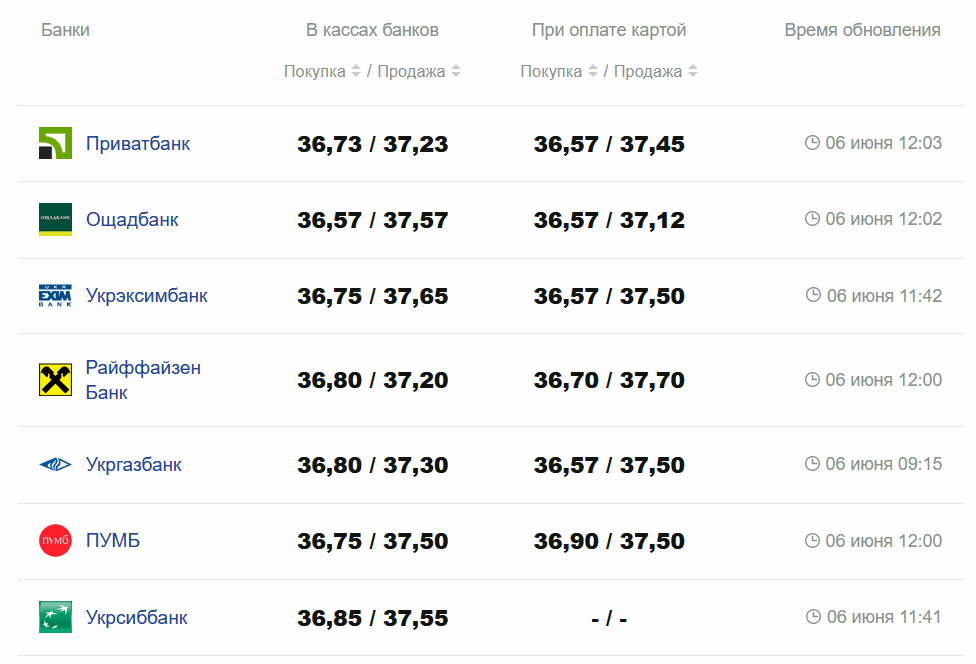Open the Укрэксимбанк link
The width and height of the screenshot is (976, 664).
(x=147, y=296)
